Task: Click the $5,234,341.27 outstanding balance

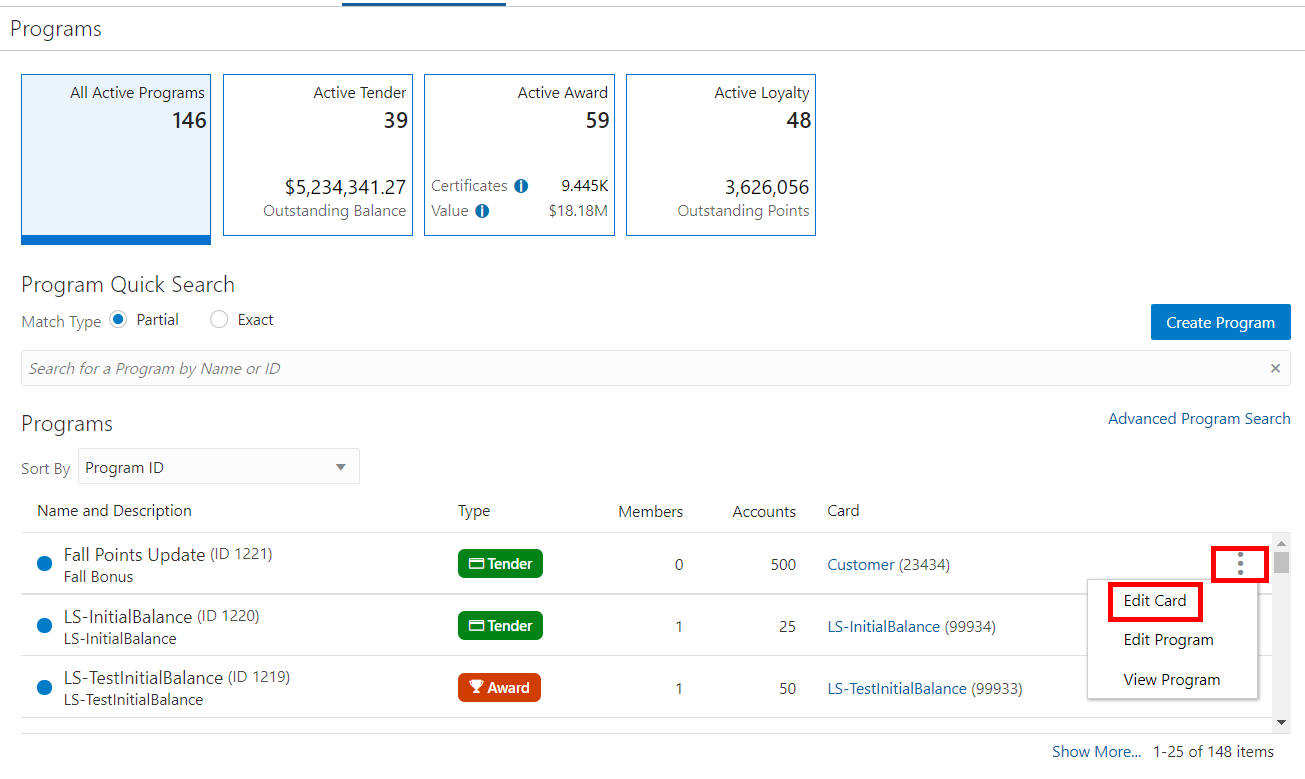Action: 345,187
